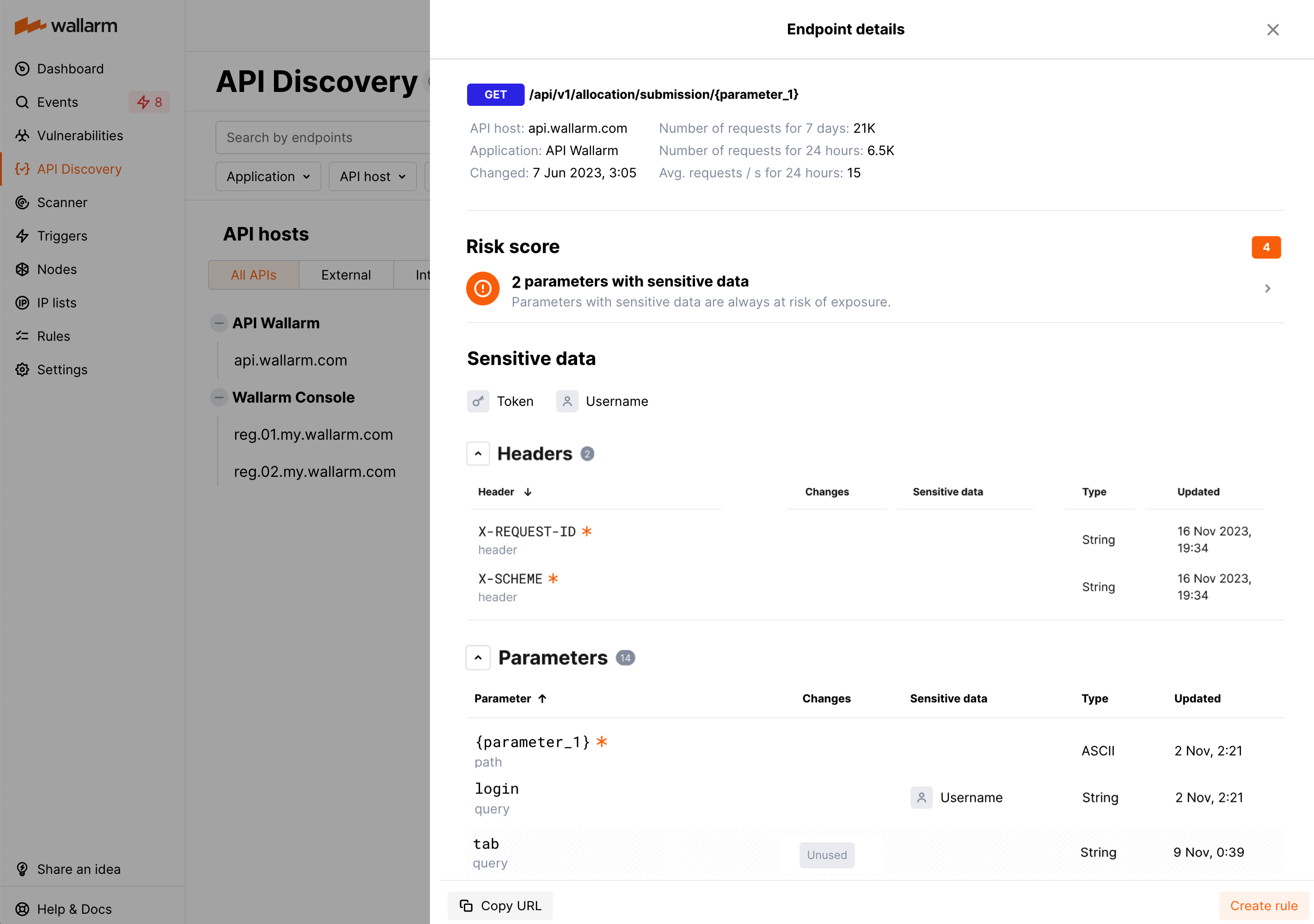
Task: Click the API Discovery braces icon
Action: pos(22,169)
